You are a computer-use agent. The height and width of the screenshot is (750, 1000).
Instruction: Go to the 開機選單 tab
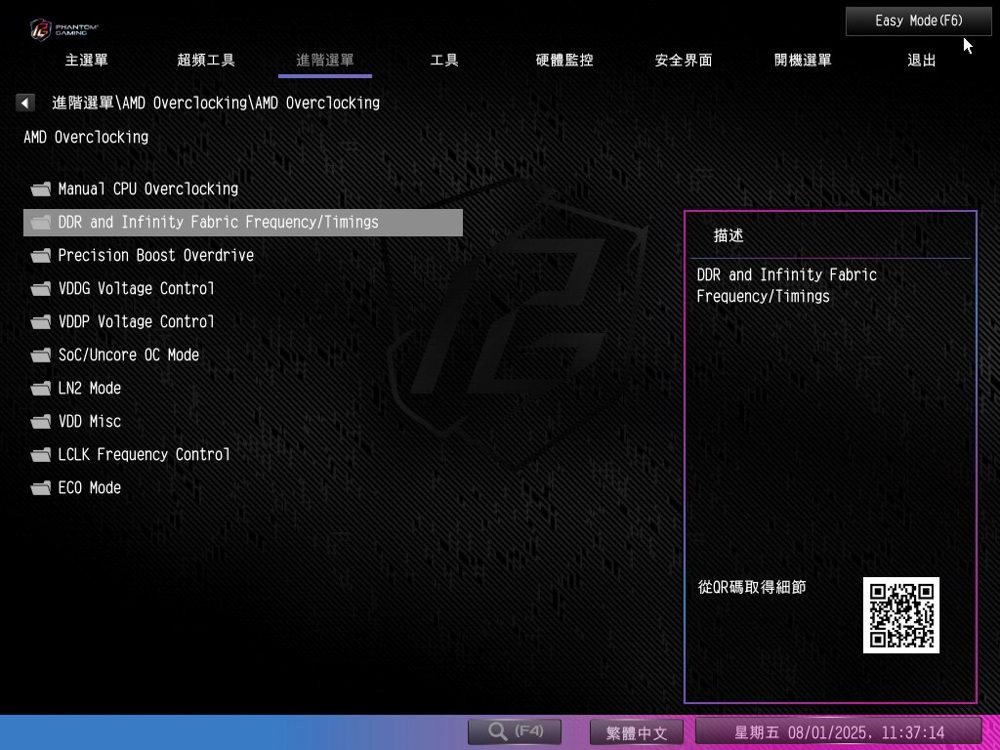tap(802, 60)
